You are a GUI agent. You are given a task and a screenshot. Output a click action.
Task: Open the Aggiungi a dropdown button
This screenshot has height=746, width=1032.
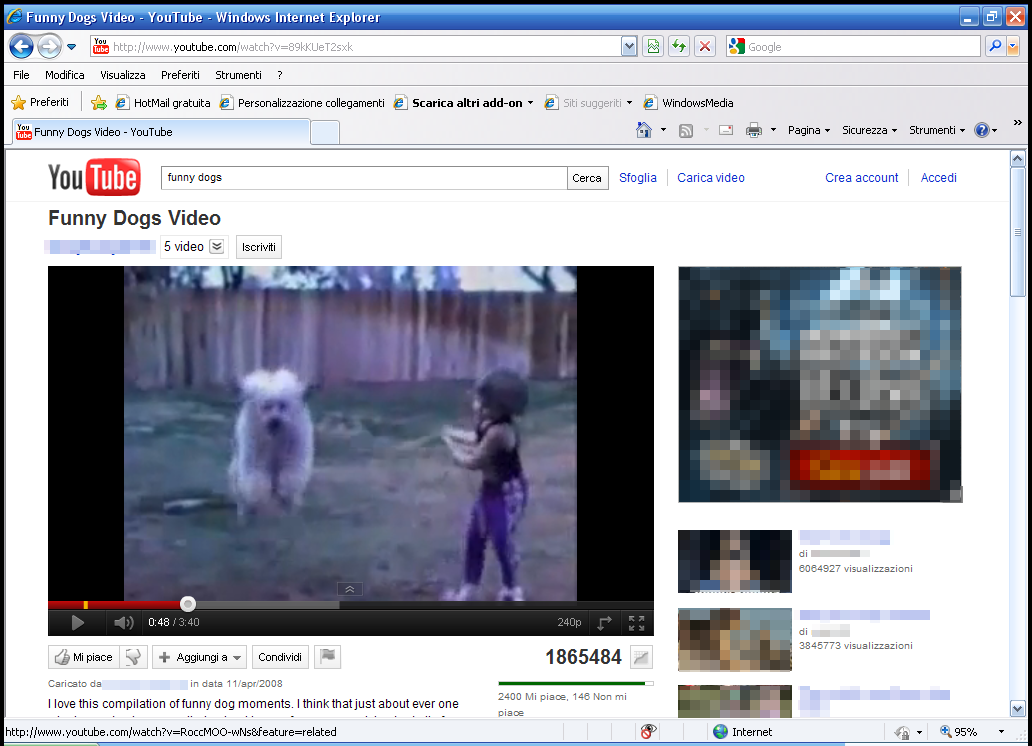click(x=199, y=657)
